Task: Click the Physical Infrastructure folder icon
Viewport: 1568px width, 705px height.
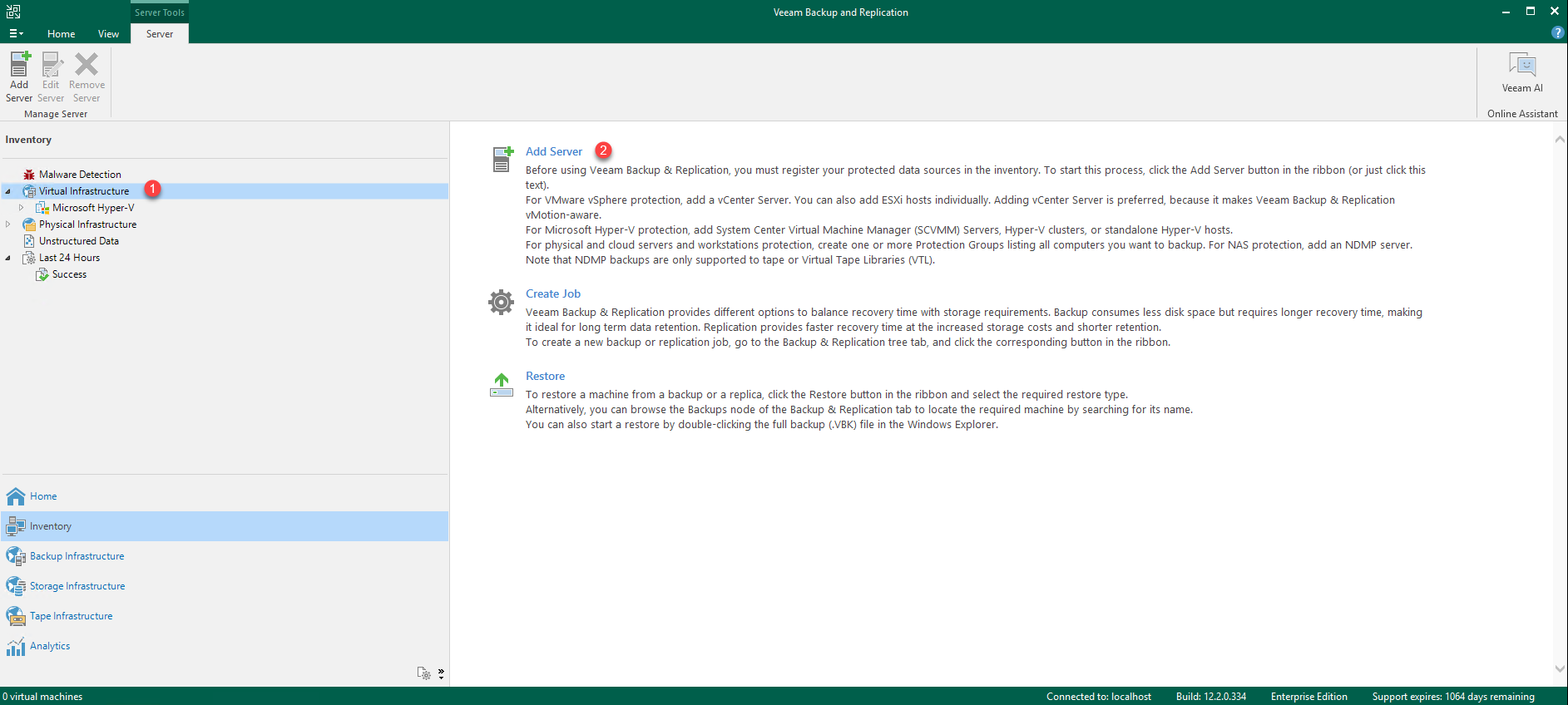Action: 29,224
